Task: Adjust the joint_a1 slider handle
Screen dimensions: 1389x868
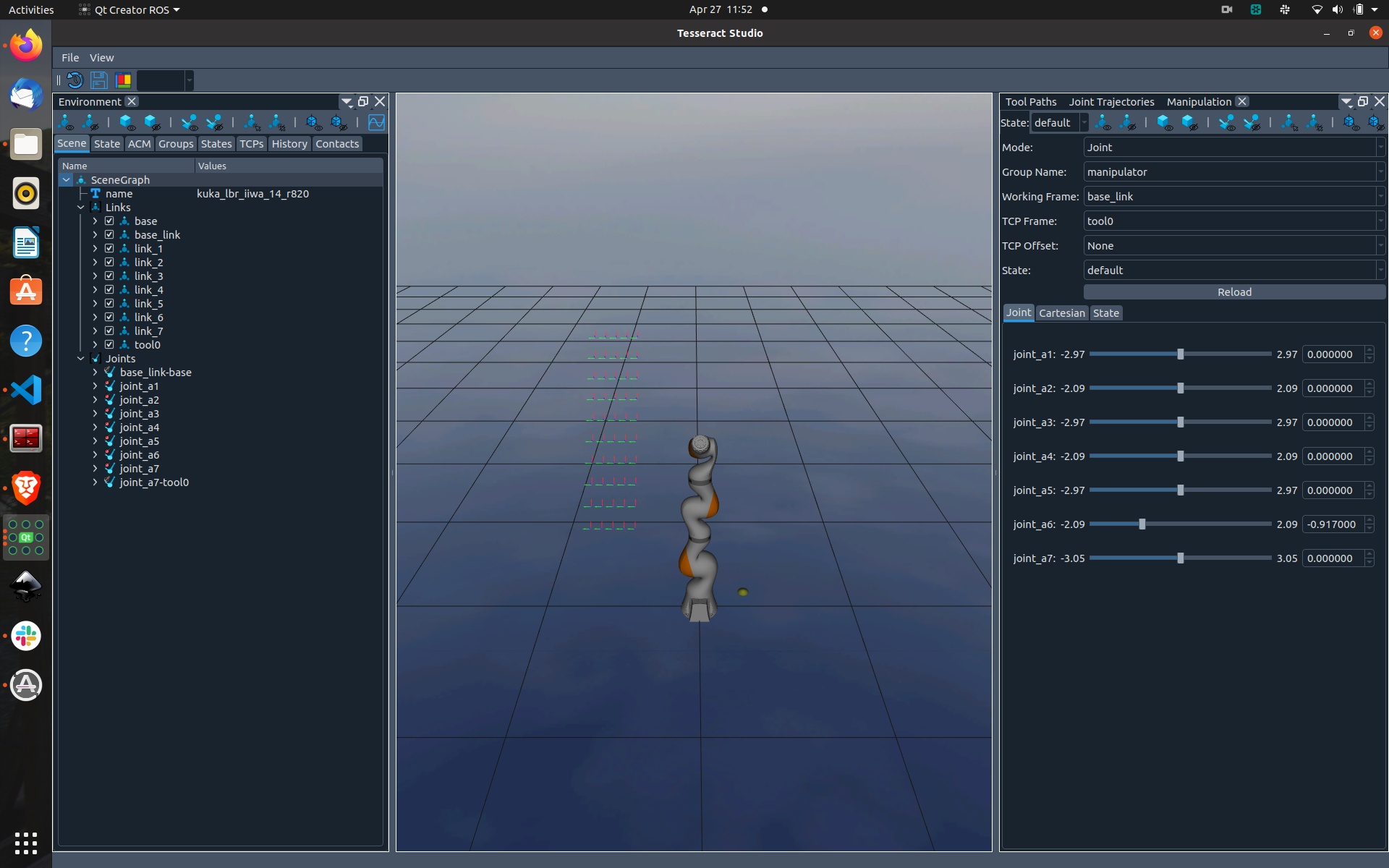Action: [1181, 354]
